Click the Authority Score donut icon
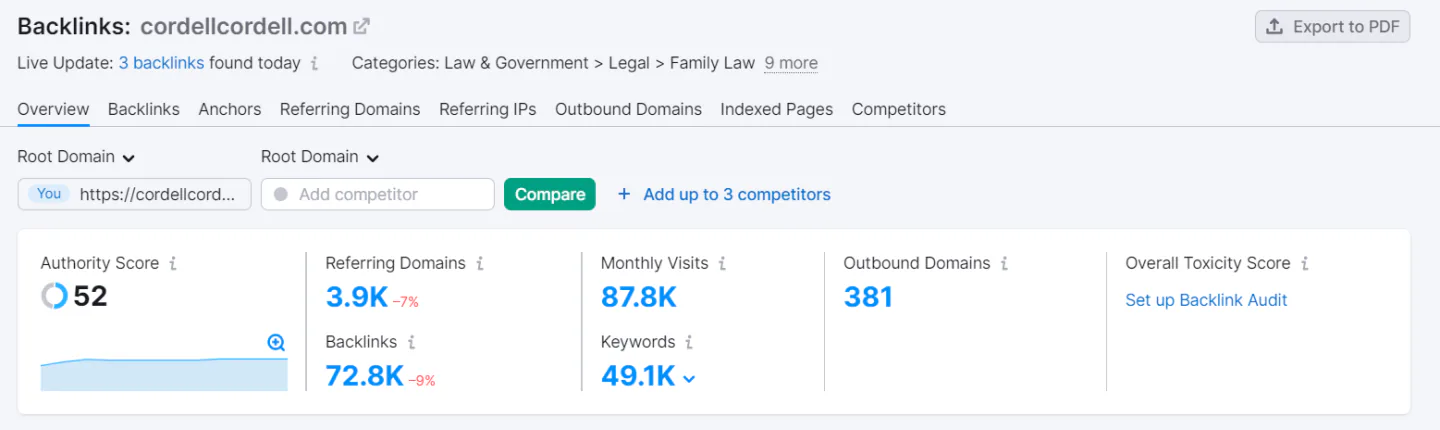 coord(54,296)
